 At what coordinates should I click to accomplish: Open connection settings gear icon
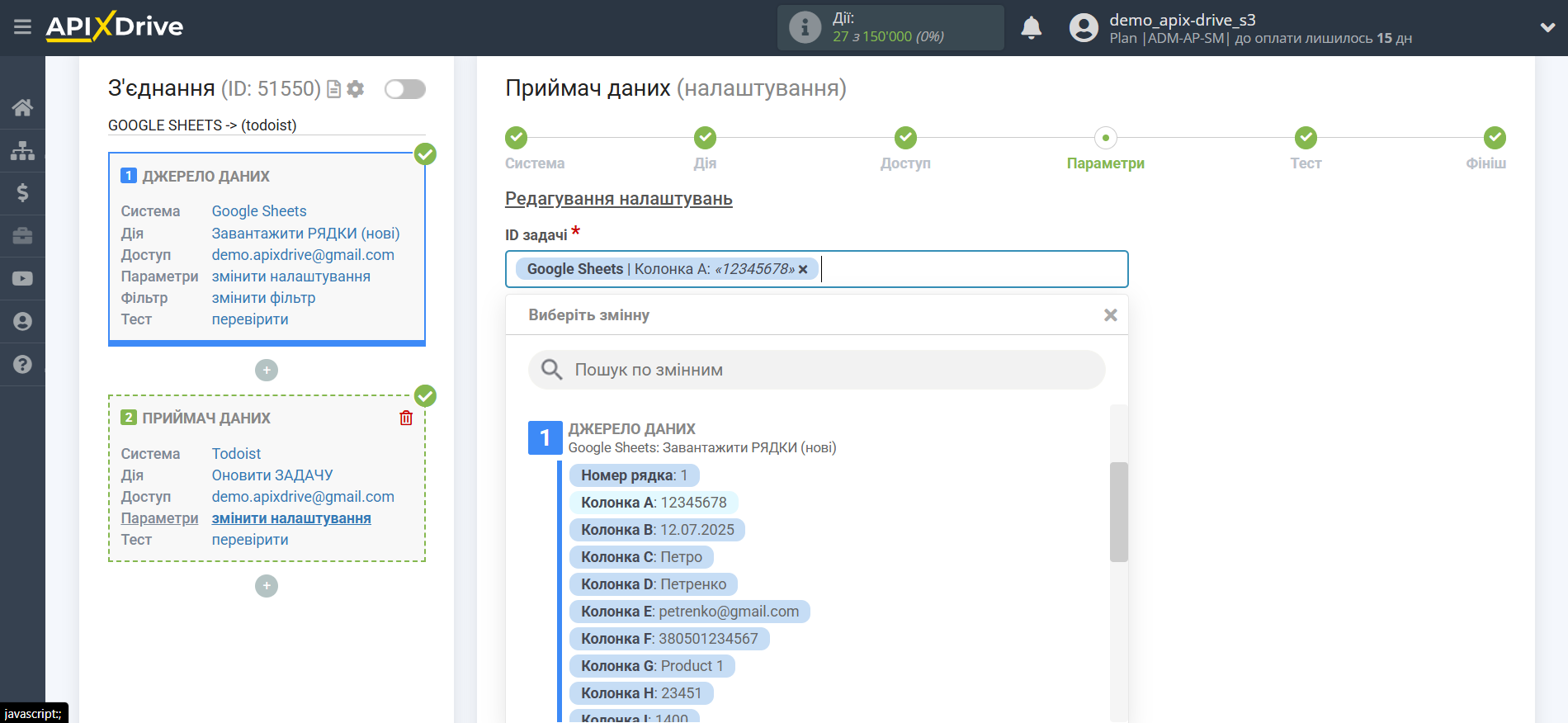356,89
